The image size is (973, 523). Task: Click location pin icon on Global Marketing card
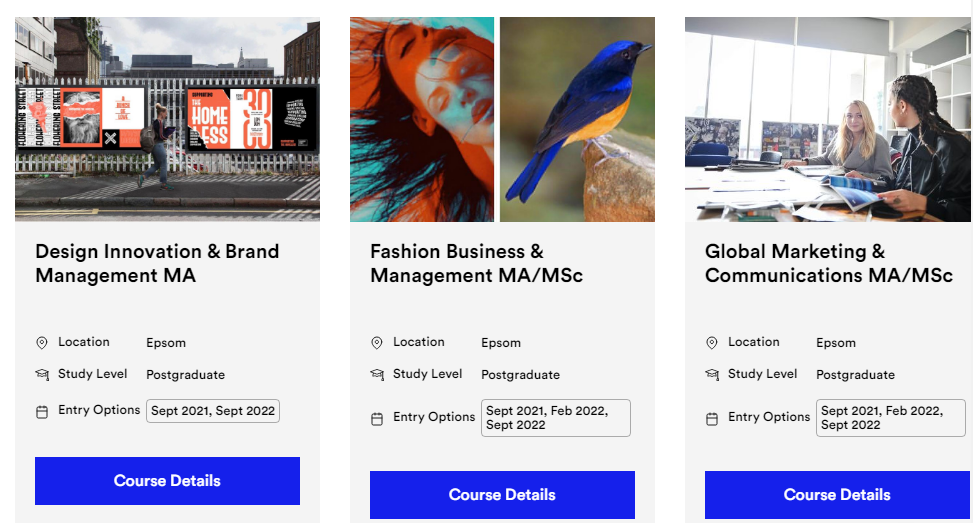[x=712, y=342]
